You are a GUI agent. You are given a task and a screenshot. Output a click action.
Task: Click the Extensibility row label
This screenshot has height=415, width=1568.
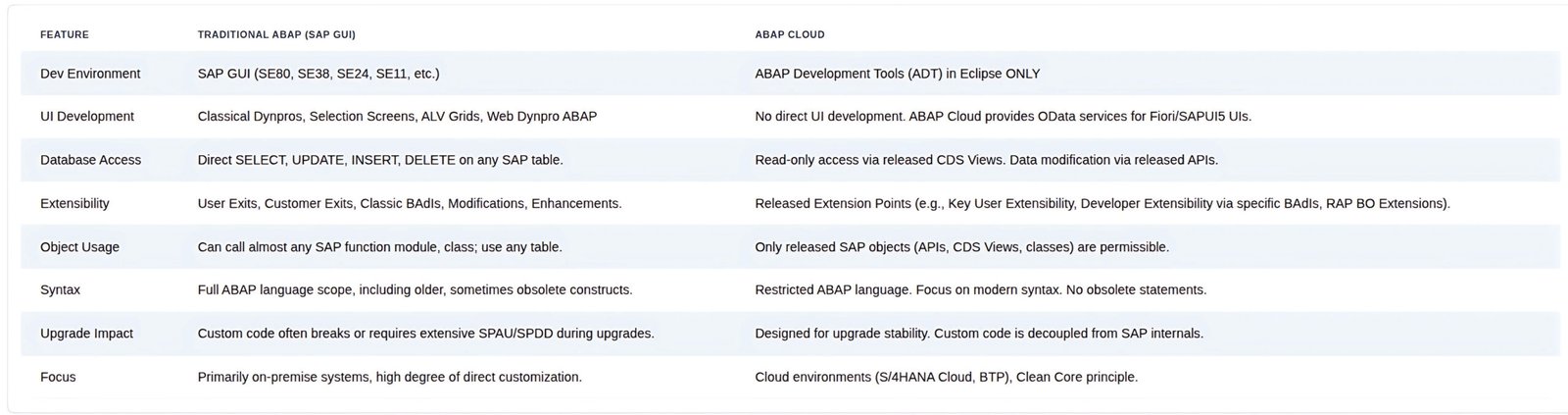tap(74, 203)
